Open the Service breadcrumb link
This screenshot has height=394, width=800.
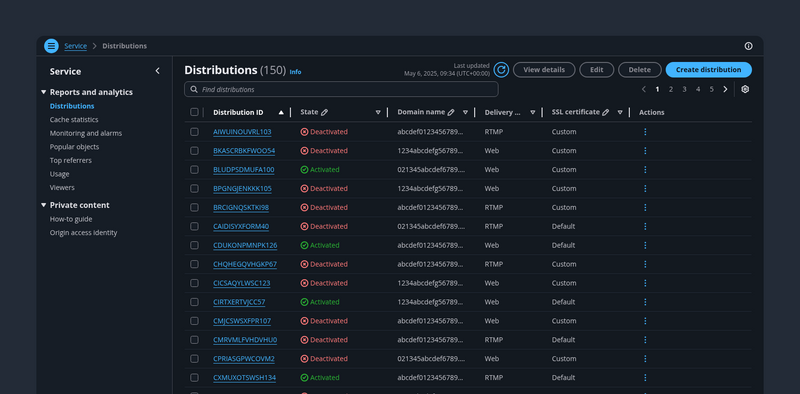(76, 46)
